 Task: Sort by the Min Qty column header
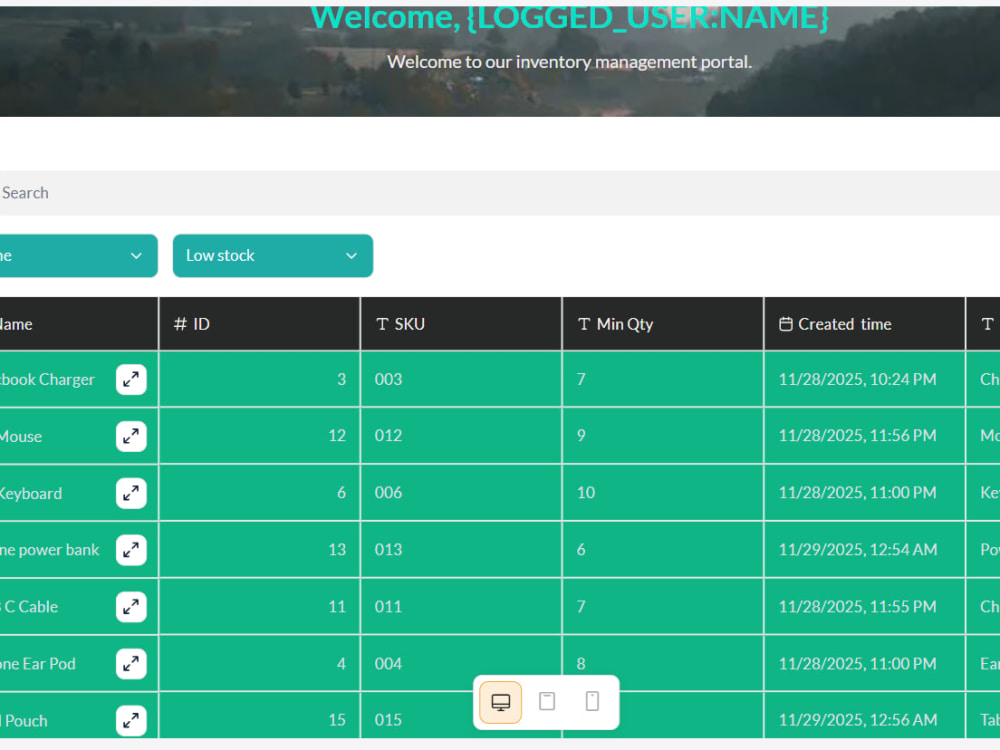point(663,324)
